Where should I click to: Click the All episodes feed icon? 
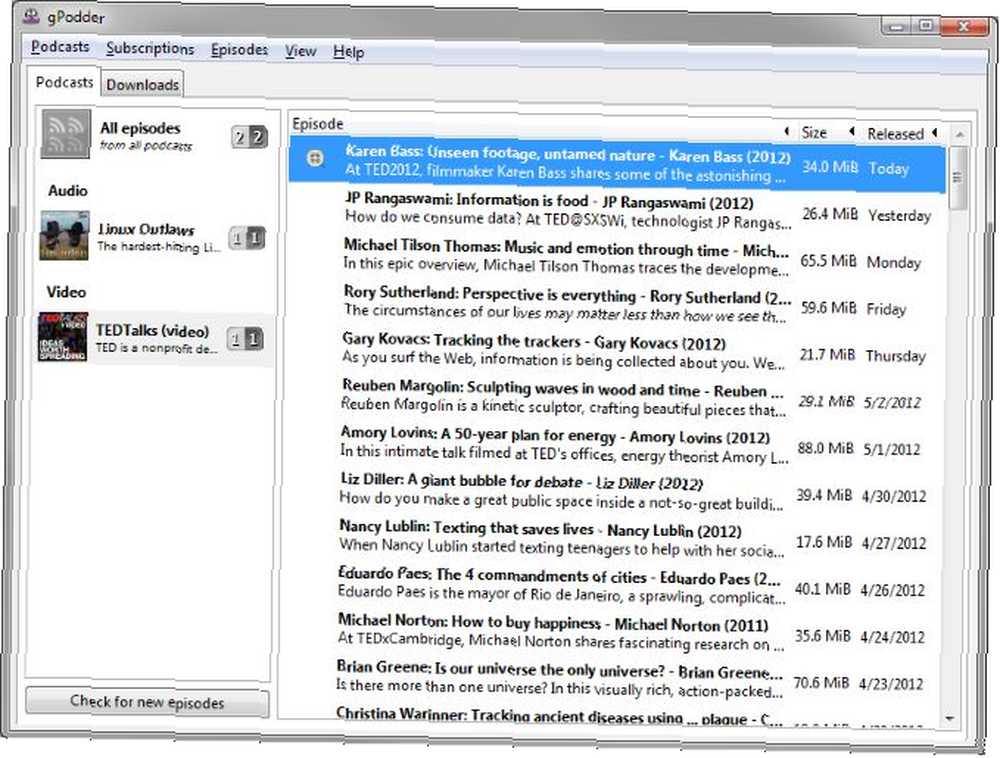(66, 134)
